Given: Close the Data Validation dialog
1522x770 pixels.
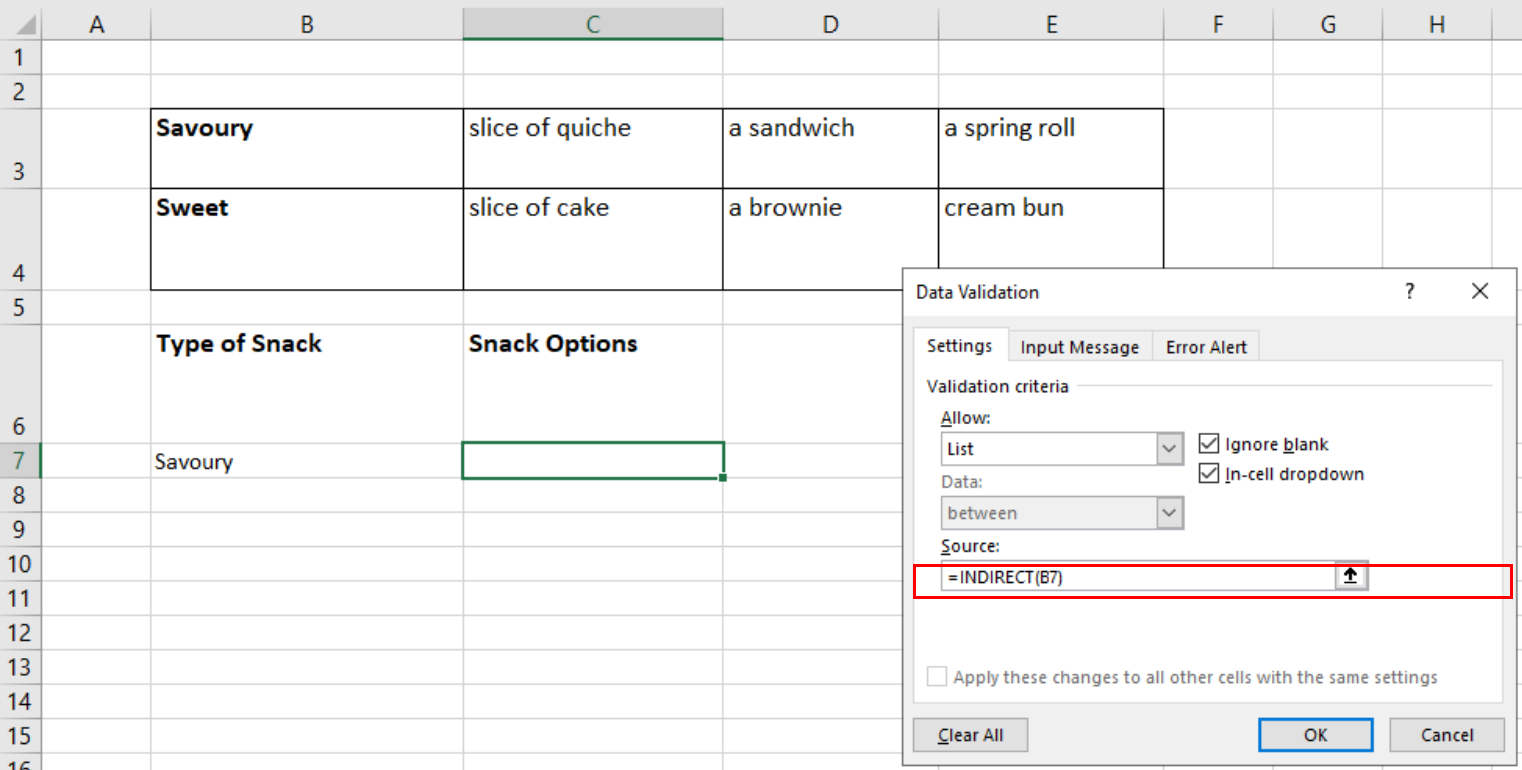Looking at the screenshot, I should pyautogui.click(x=1480, y=291).
